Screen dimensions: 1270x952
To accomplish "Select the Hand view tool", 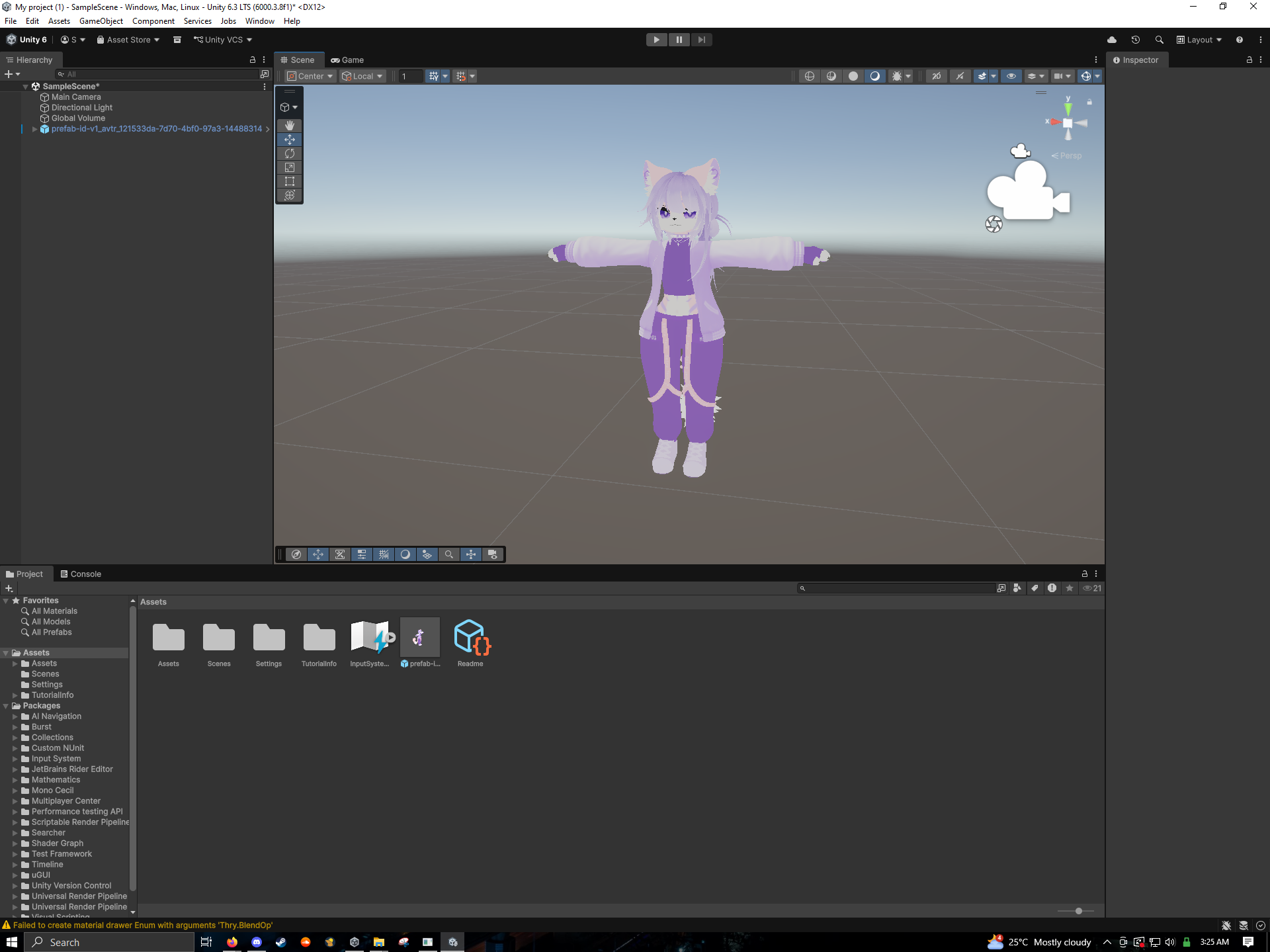I will (x=289, y=126).
